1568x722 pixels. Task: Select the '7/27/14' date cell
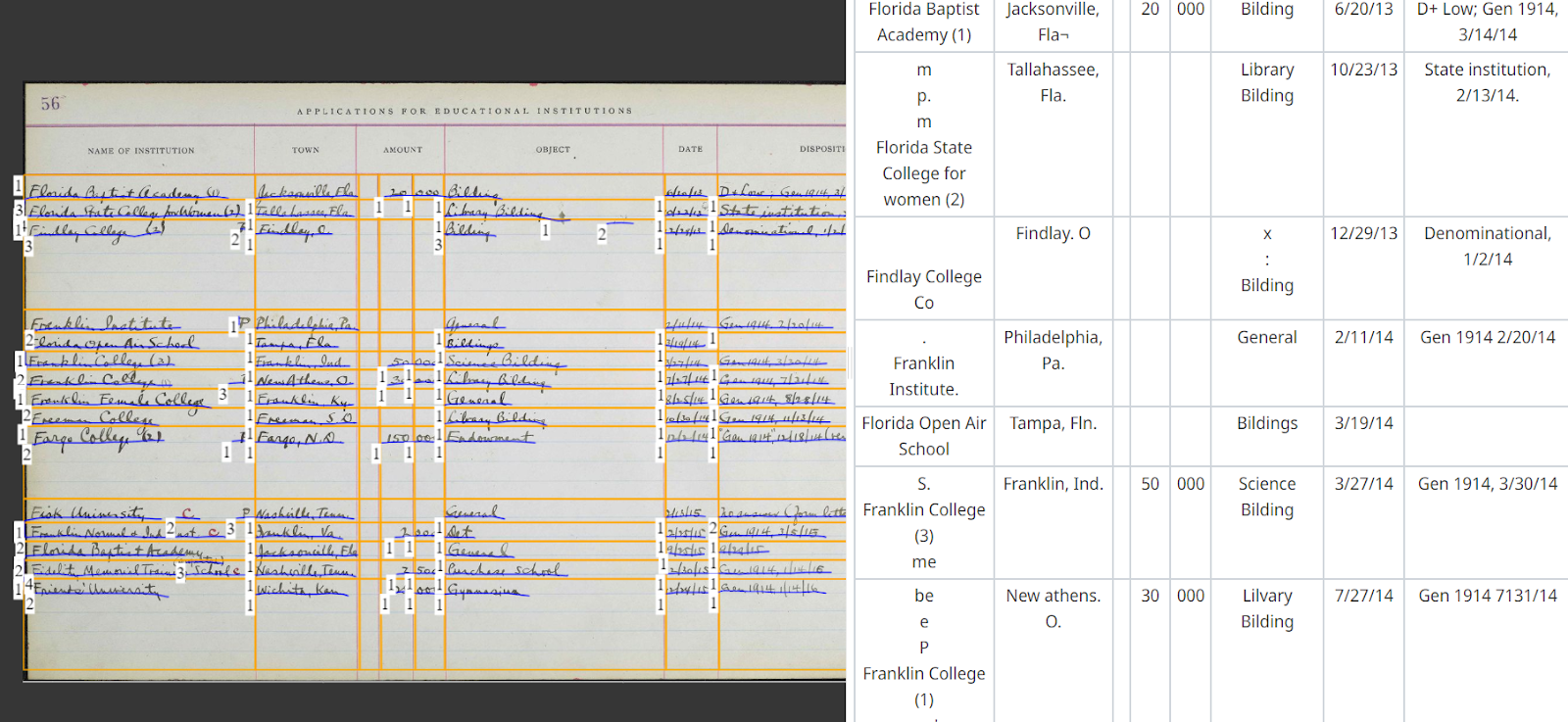pos(1363,596)
